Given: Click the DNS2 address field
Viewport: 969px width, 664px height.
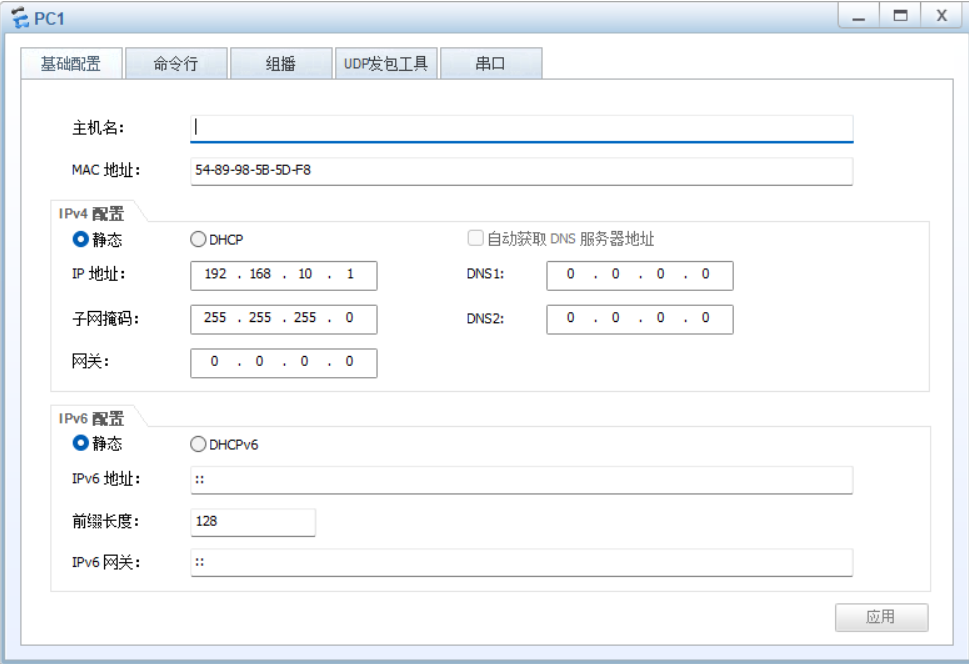Looking at the screenshot, I should point(640,319).
